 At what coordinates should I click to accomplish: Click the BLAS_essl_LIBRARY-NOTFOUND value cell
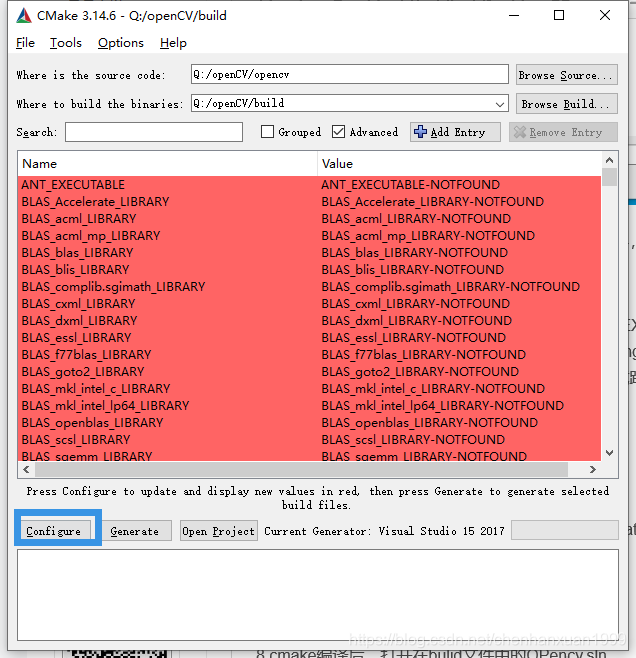(414, 337)
